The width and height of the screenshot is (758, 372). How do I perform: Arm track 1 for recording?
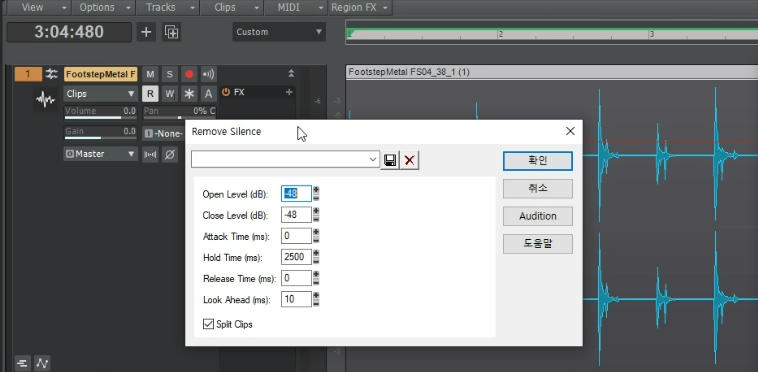click(x=189, y=74)
